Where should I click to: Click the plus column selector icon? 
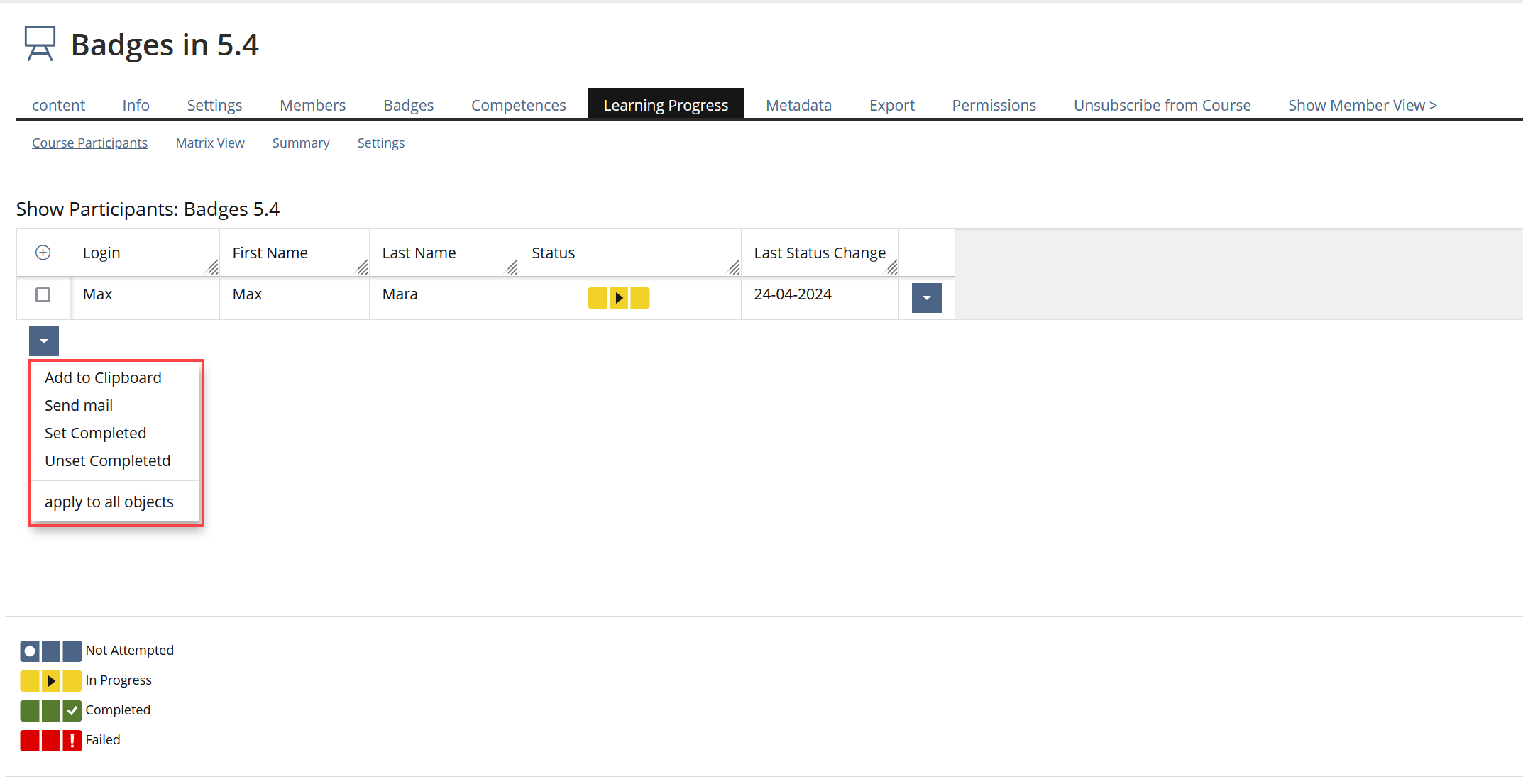(x=43, y=253)
